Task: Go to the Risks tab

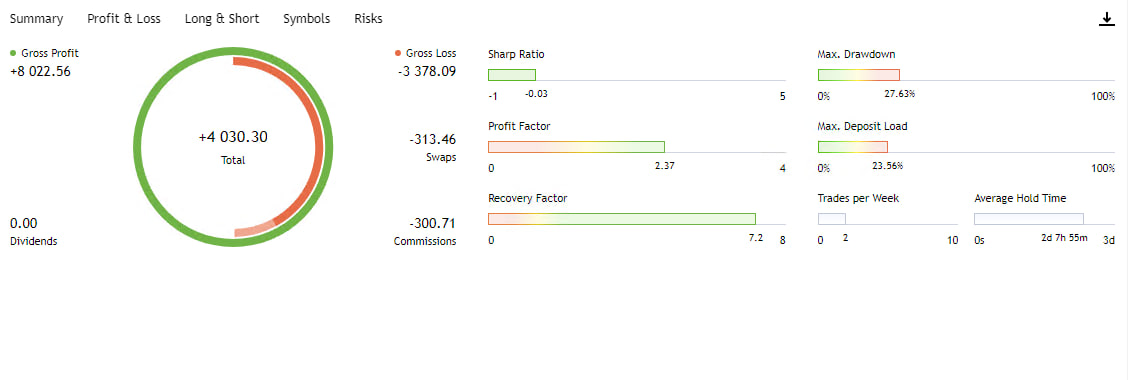Action: 368,19
